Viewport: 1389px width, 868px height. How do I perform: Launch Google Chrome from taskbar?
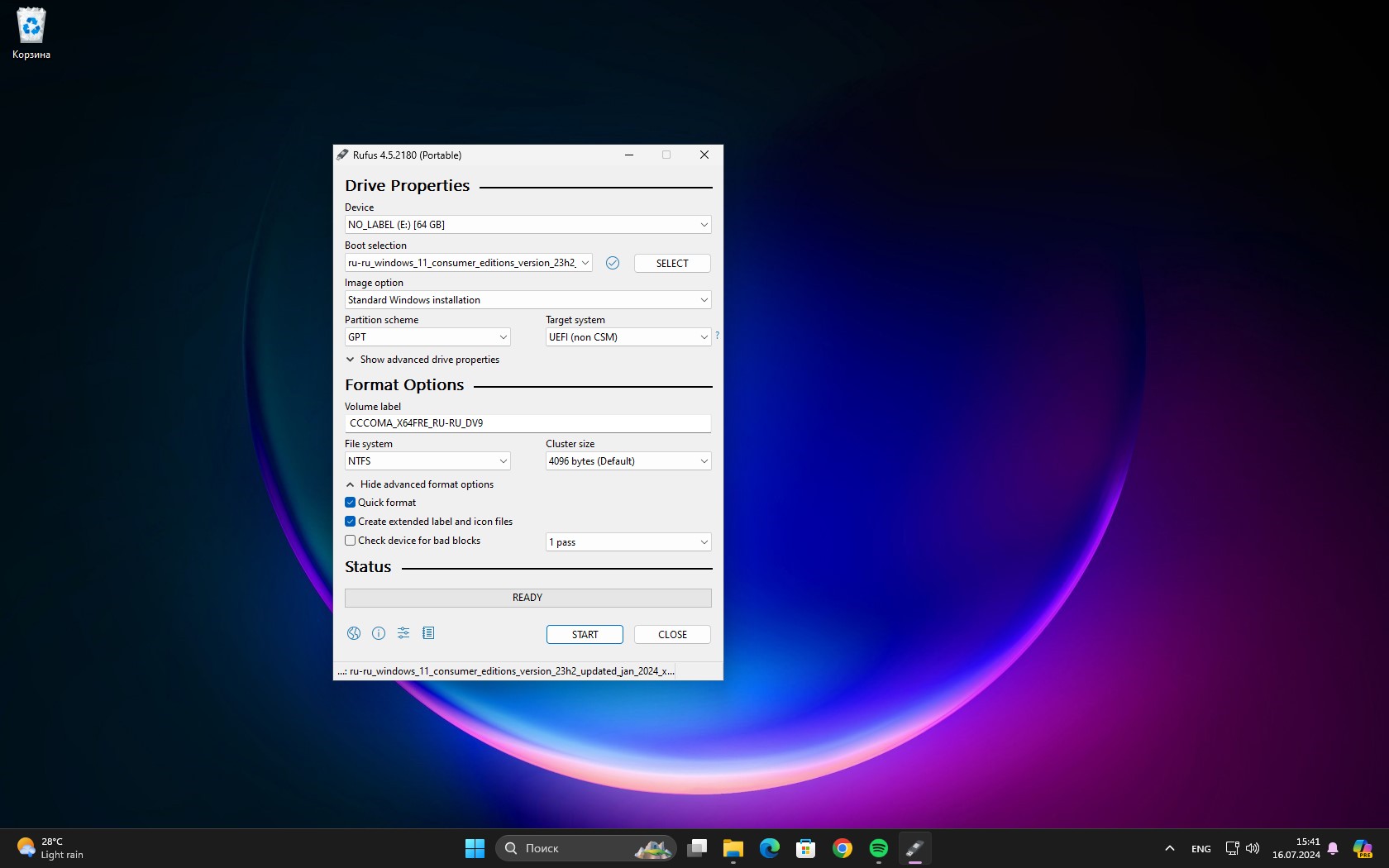pos(842,848)
